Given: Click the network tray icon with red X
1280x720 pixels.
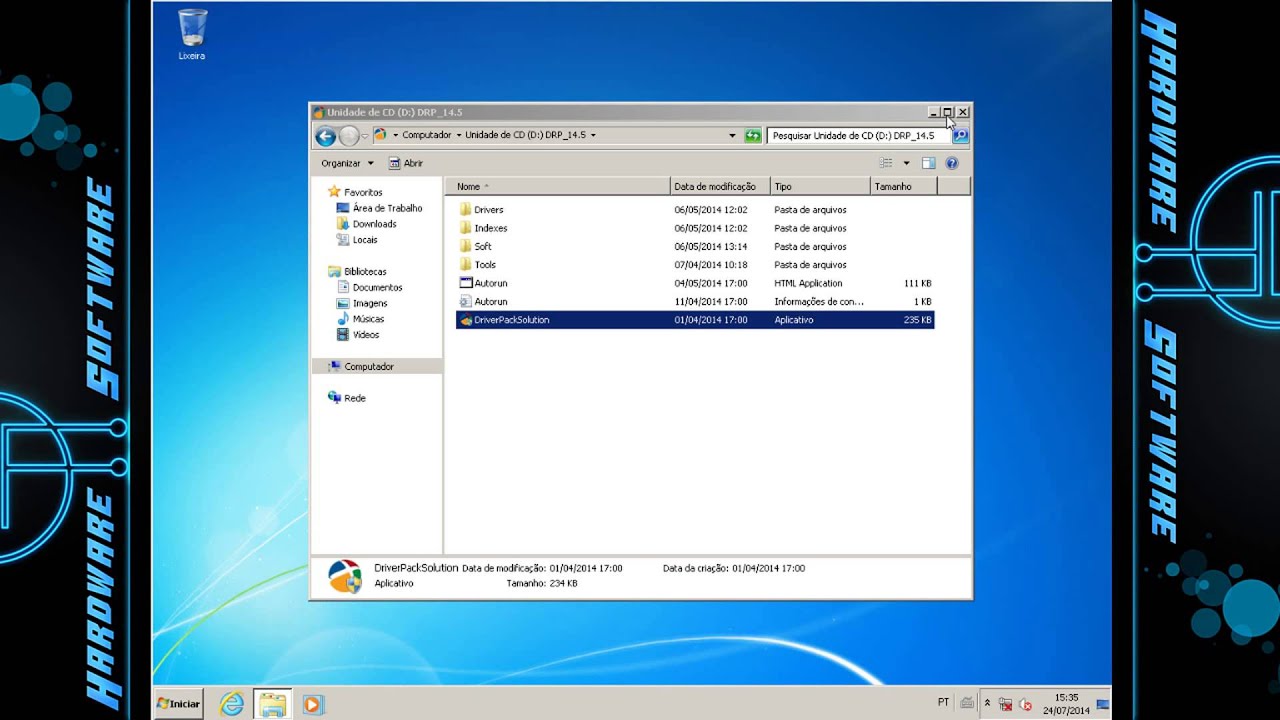Looking at the screenshot, I should click(x=1006, y=705).
